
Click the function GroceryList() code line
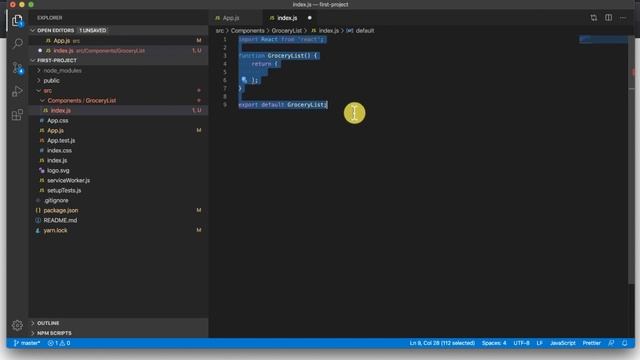tap(278, 56)
